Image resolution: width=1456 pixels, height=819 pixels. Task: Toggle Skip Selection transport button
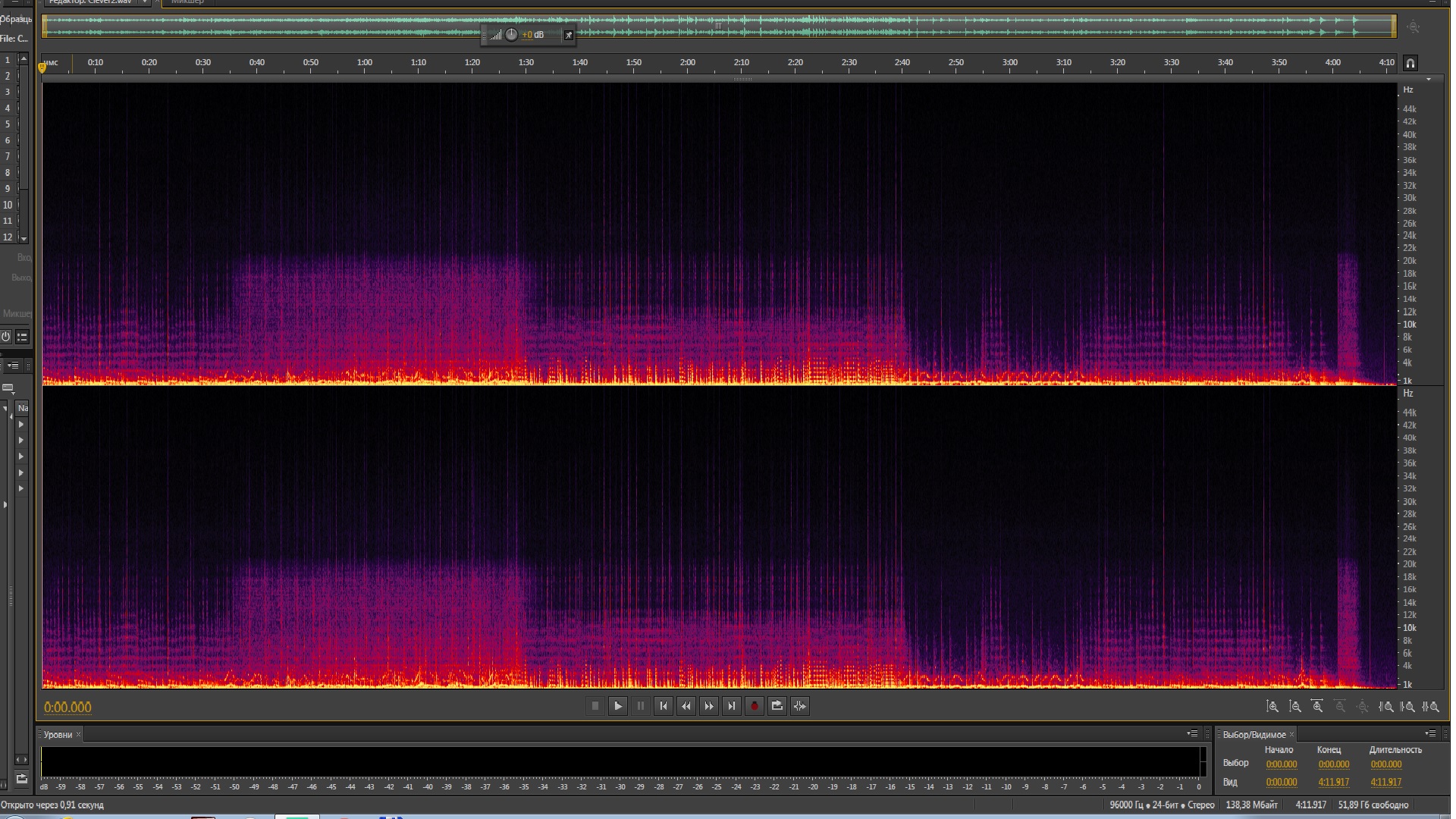click(800, 706)
